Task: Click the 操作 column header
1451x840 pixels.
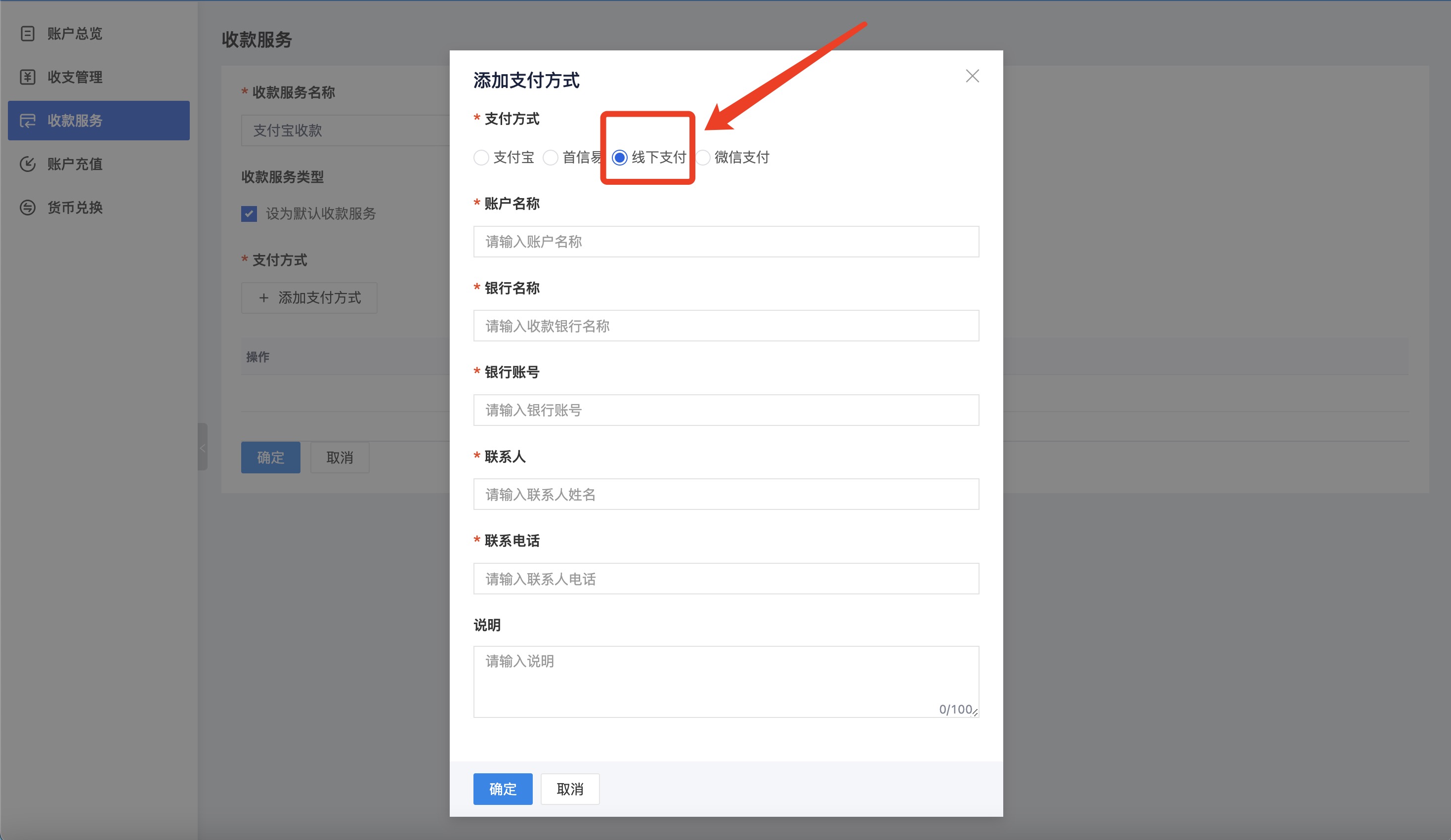Action: tap(257, 357)
